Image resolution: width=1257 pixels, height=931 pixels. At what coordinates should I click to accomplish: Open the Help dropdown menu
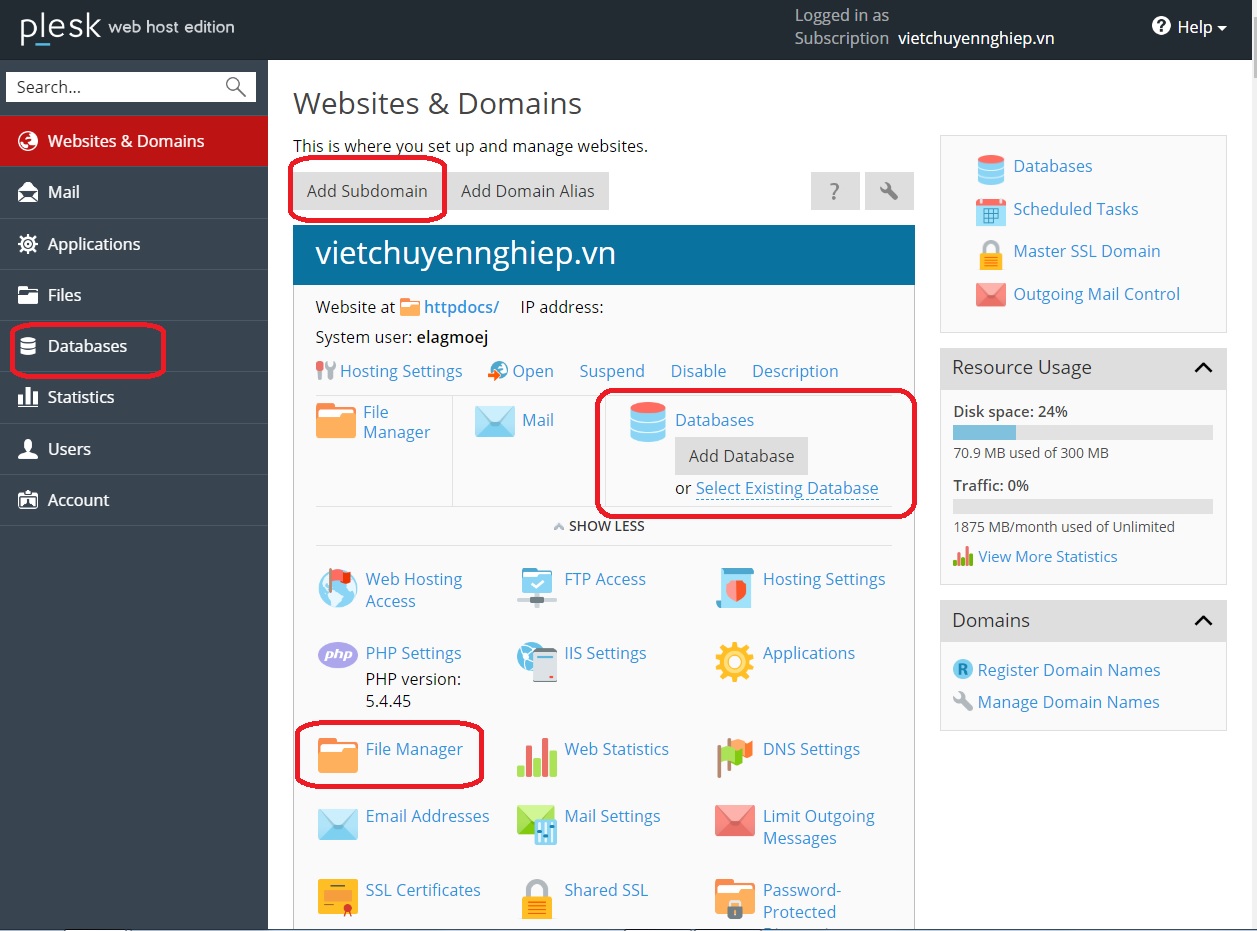pos(1189,27)
